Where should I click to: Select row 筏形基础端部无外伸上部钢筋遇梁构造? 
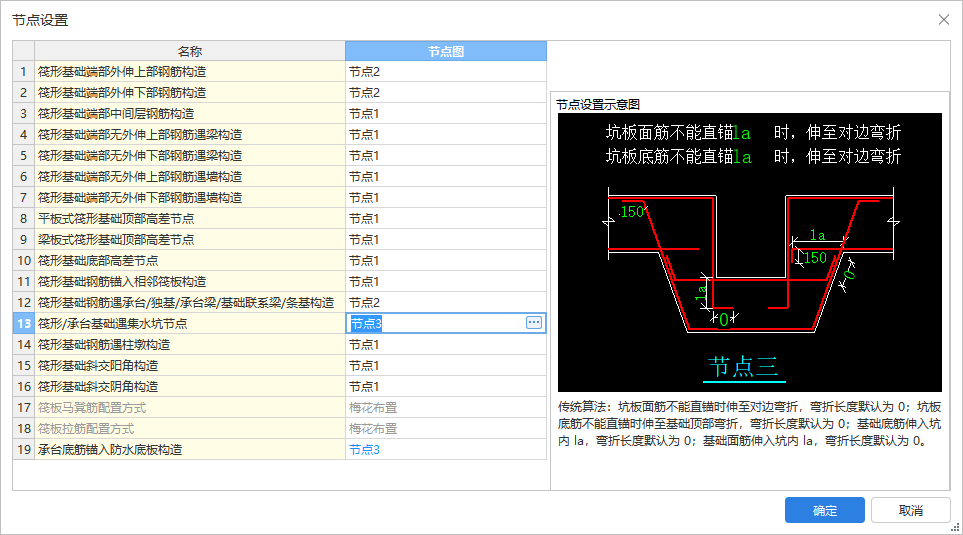coord(190,135)
